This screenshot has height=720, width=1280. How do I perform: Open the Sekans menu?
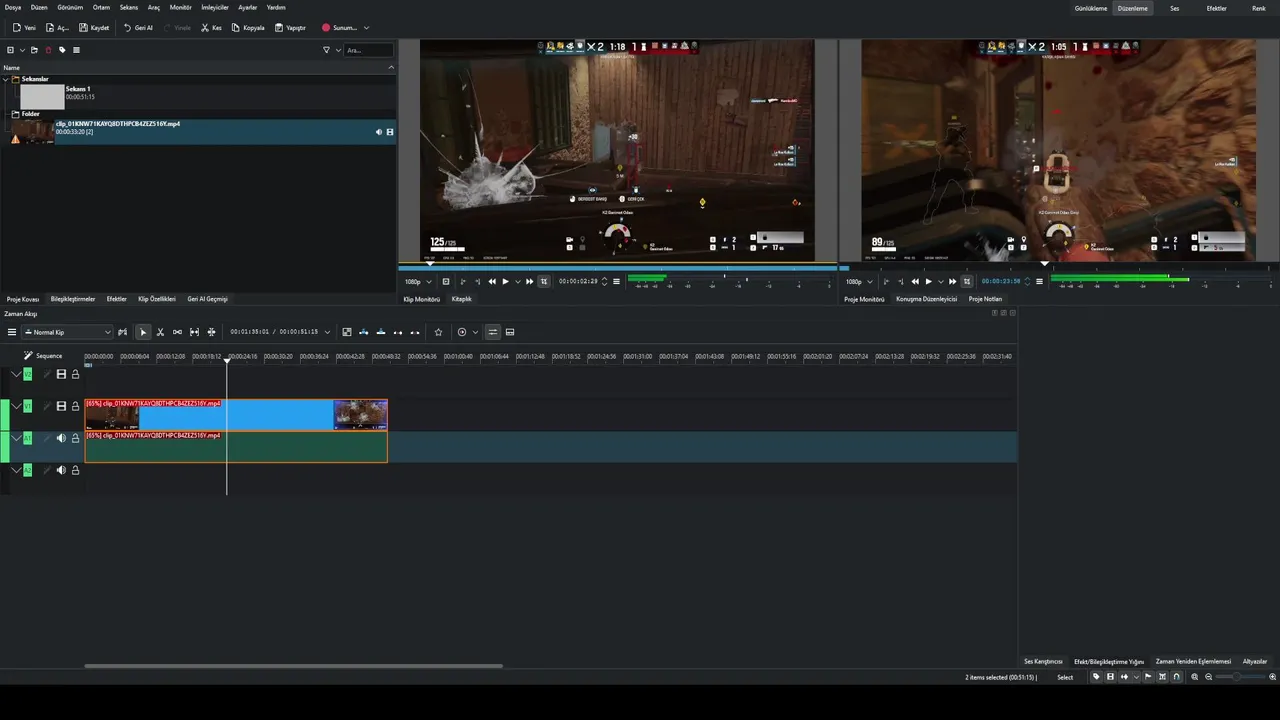pyautogui.click(x=129, y=7)
